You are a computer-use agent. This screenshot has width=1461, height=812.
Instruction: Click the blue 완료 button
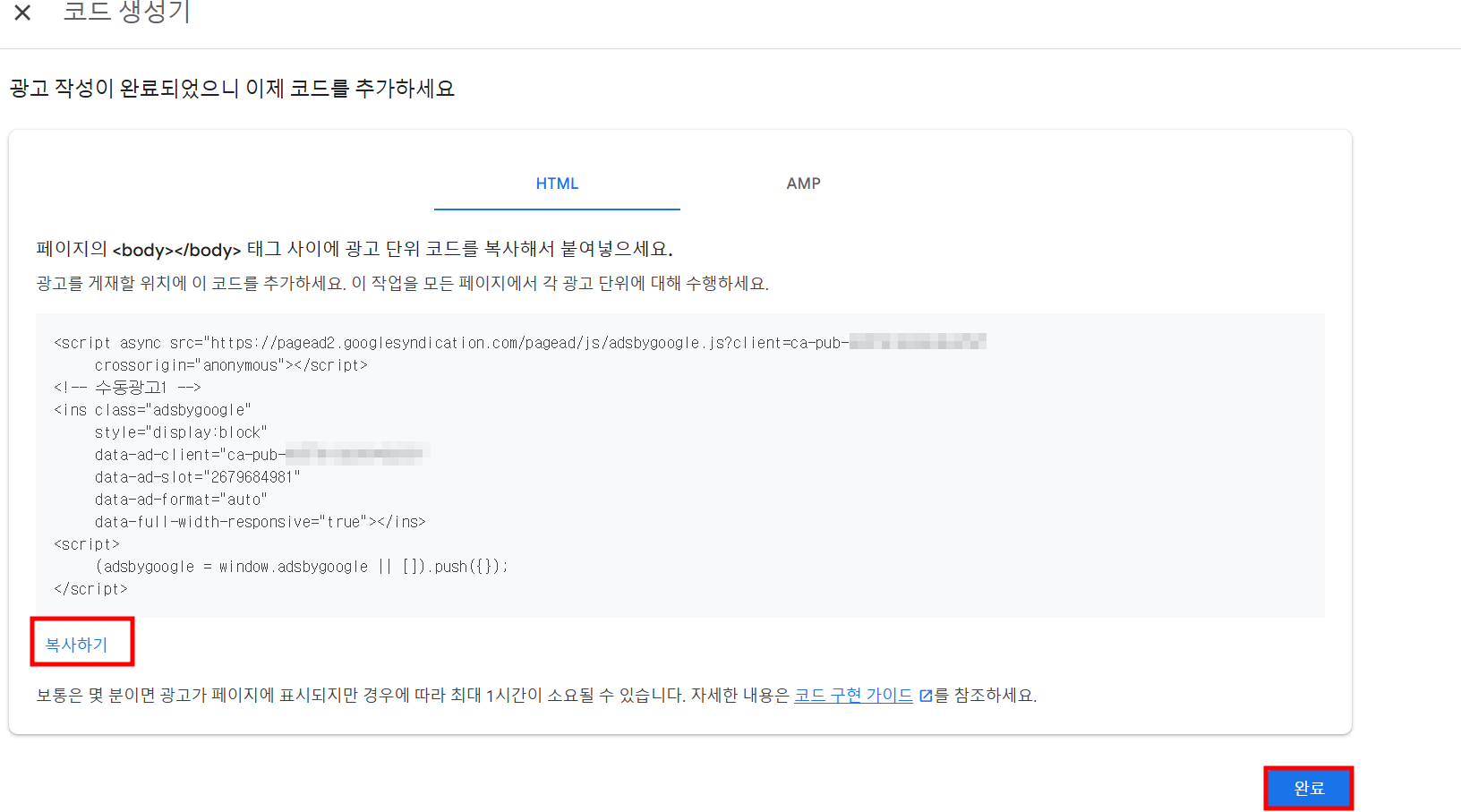coord(1309,788)
